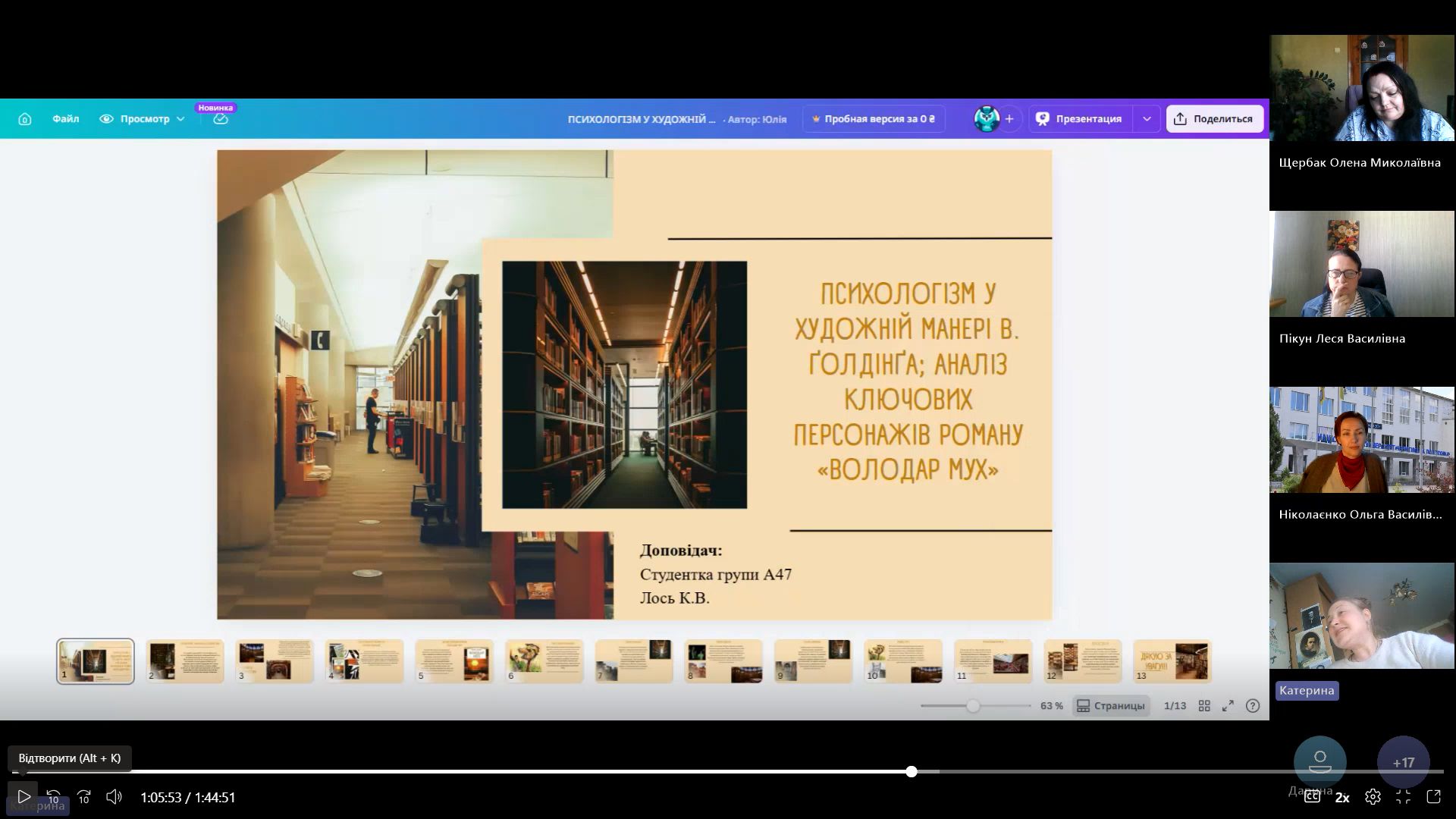
Task: Open the help question mark icon
Action: click(x=1253, y=706)
